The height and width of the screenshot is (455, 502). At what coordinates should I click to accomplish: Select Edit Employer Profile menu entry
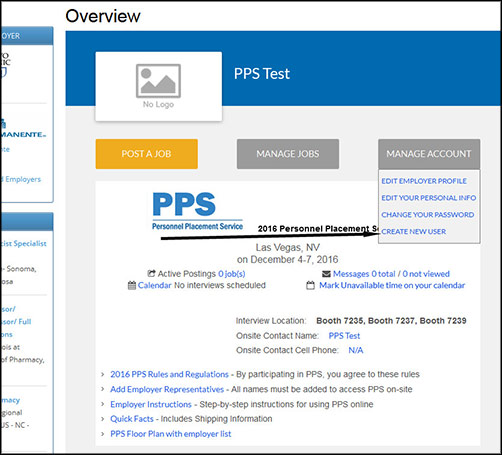(424, 181)
